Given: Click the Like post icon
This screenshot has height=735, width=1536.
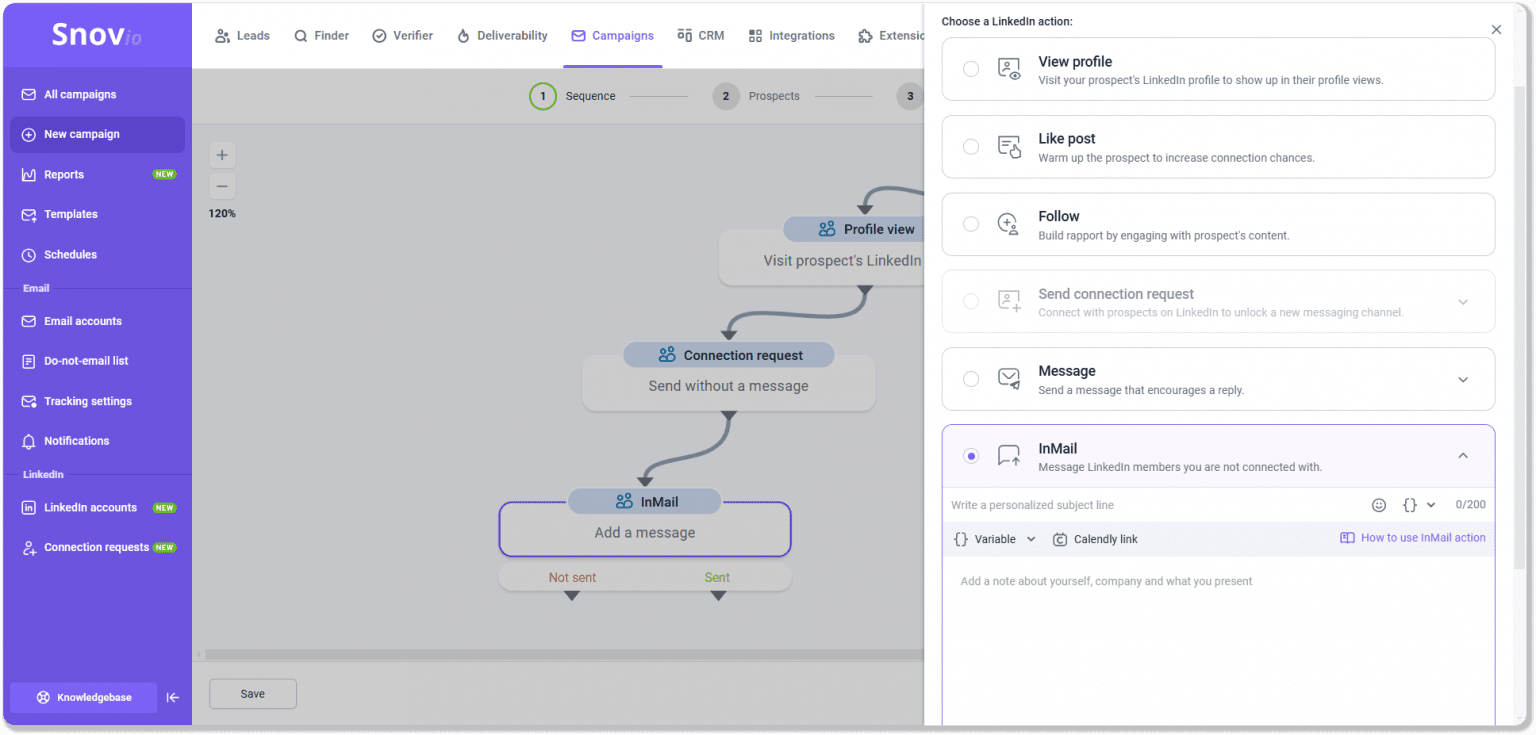Looking at the screenshot, I should pos(1009,147).
